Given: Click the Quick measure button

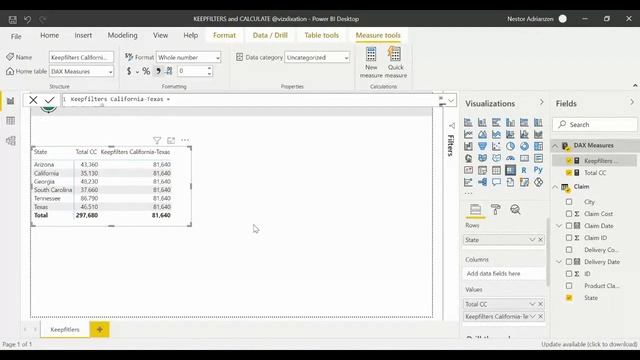Looking at the screenshot, I should point(396,62).
